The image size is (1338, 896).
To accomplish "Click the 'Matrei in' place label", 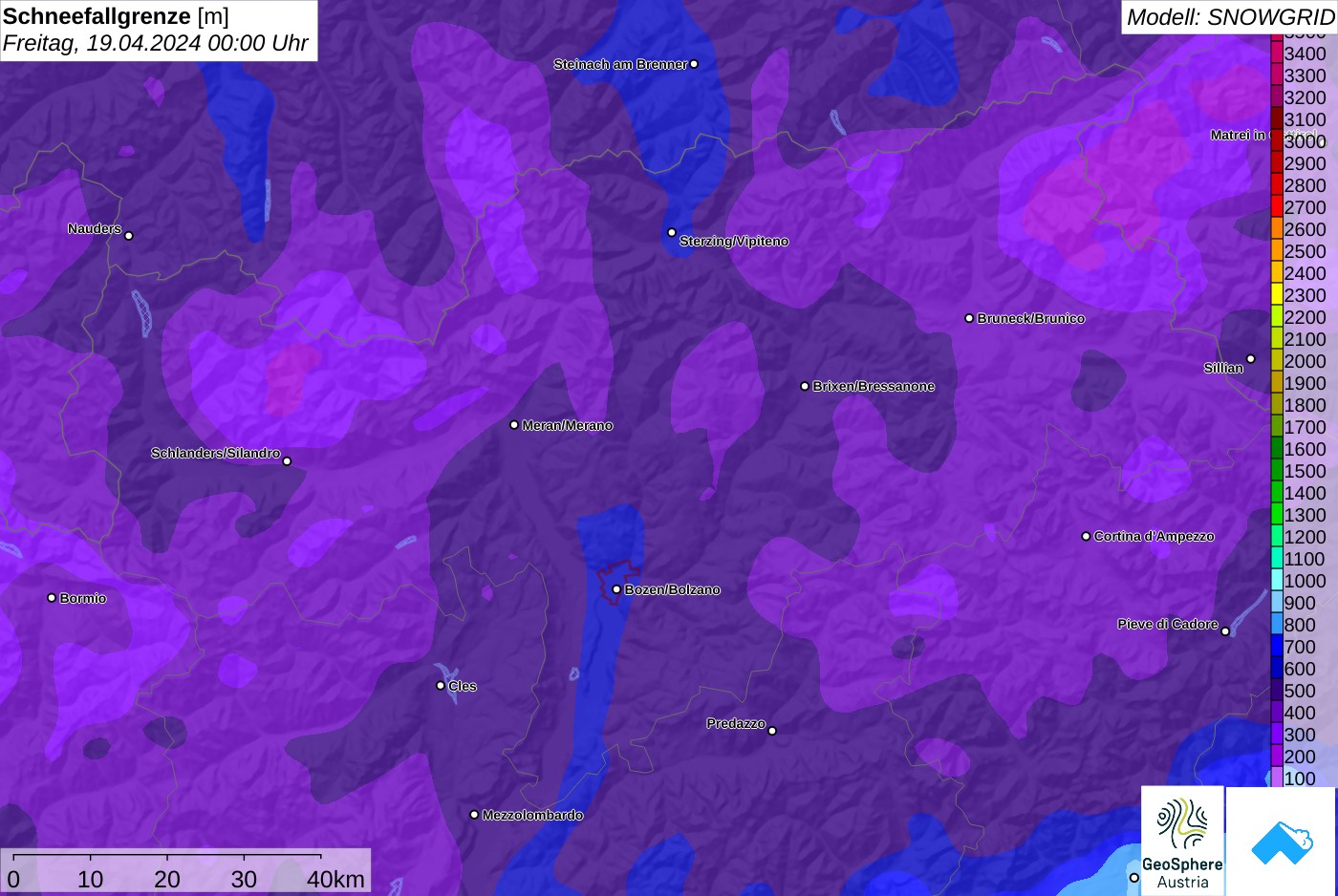I will point(1238,135).
